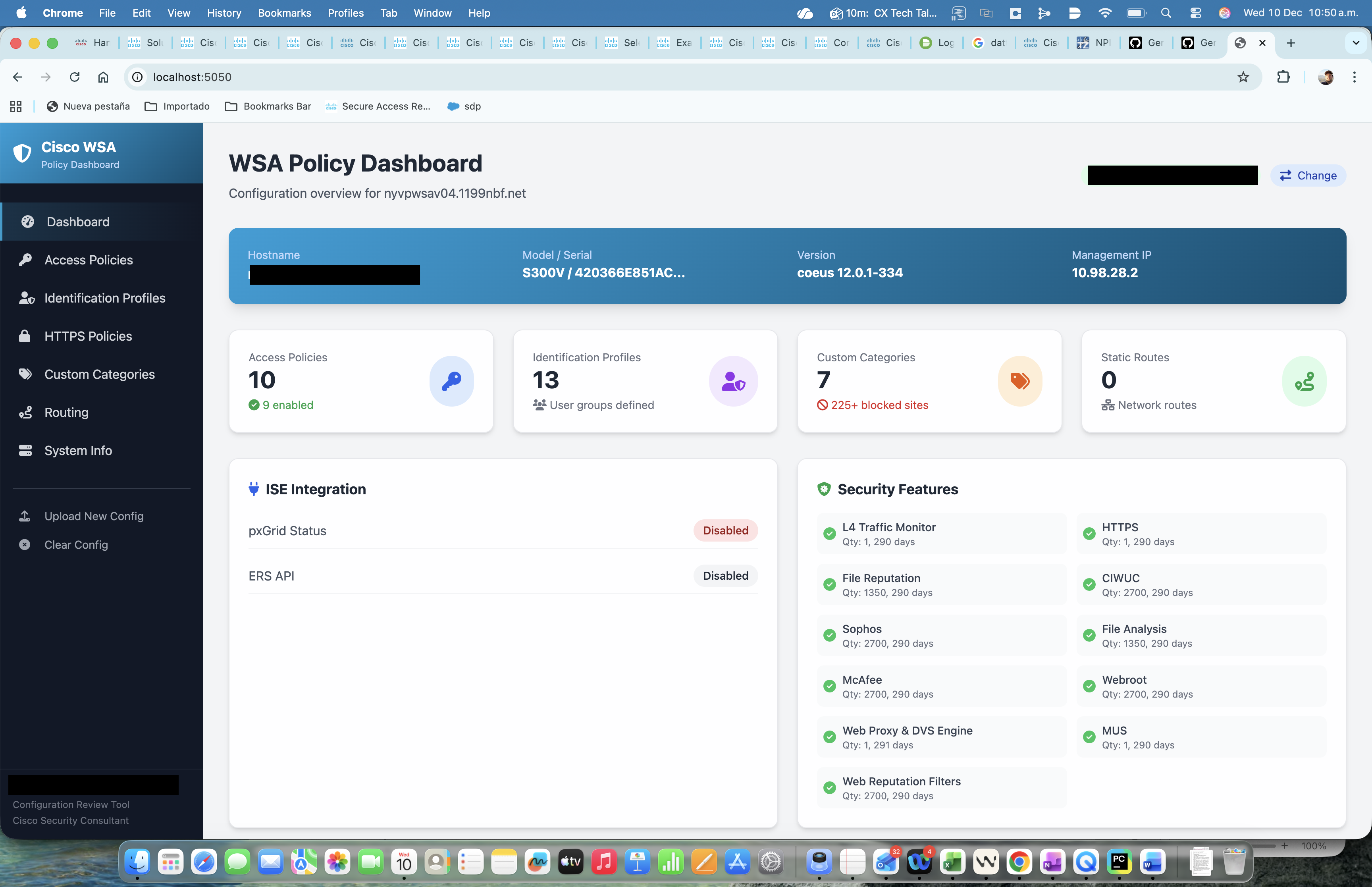
Task: Reload the page with the refresh icon
Action: [74, 77]
